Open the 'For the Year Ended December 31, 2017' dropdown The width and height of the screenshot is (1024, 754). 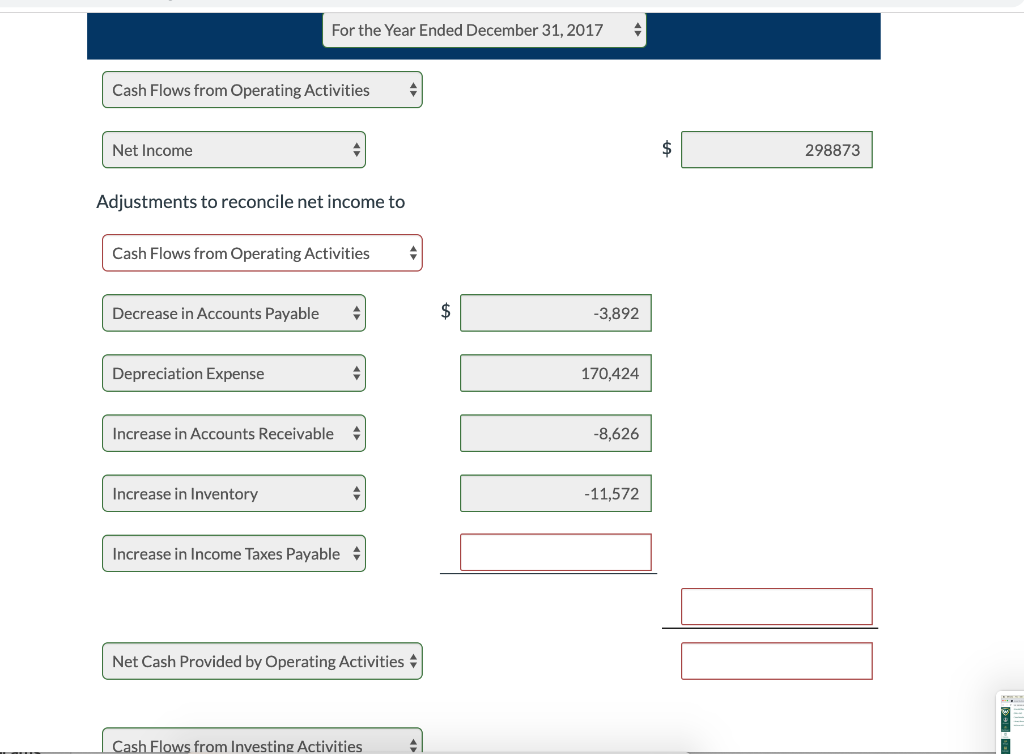click(x=484, y=30)
